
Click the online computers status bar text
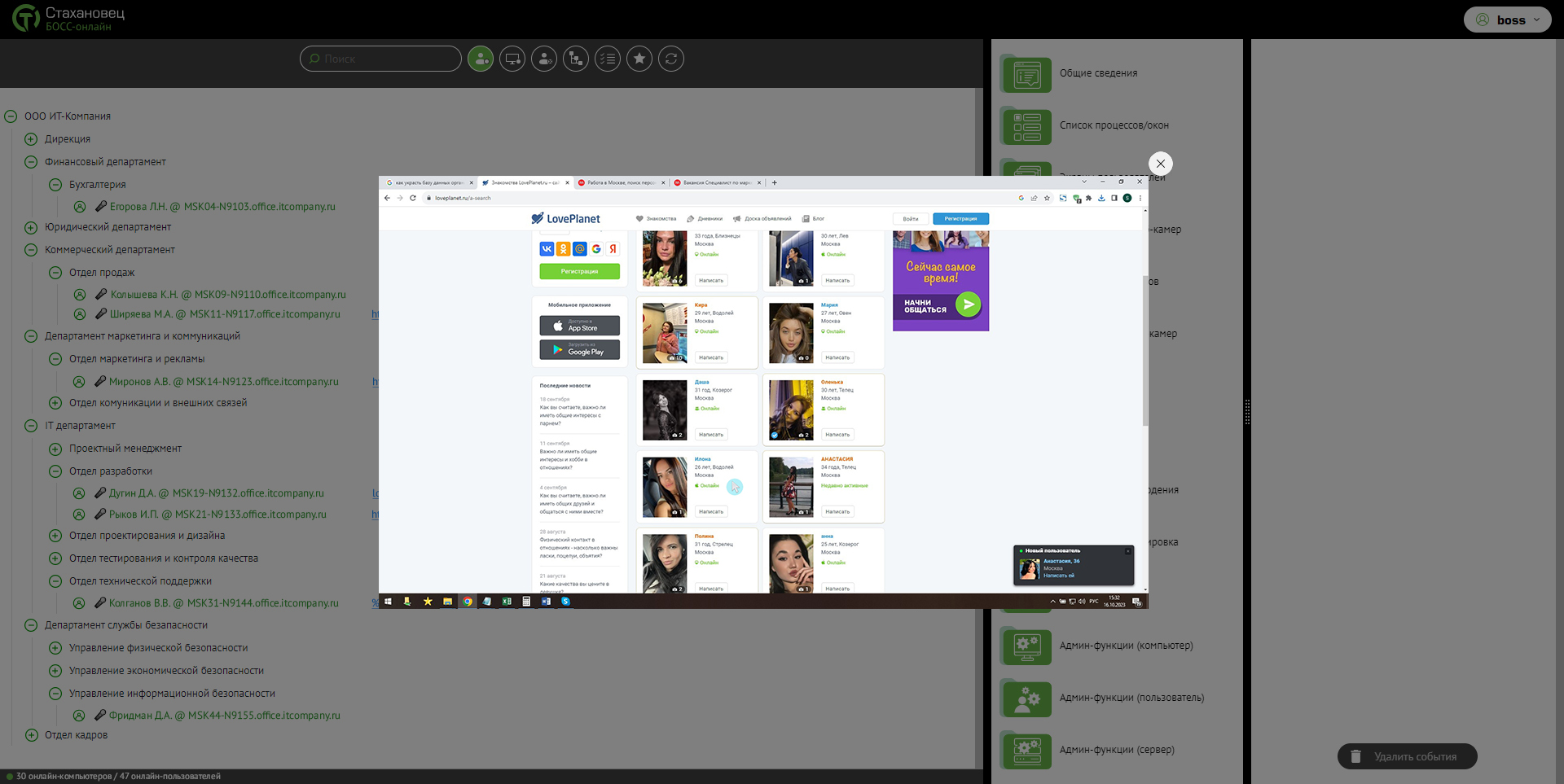pyautogui.click(x=118, y=777)
